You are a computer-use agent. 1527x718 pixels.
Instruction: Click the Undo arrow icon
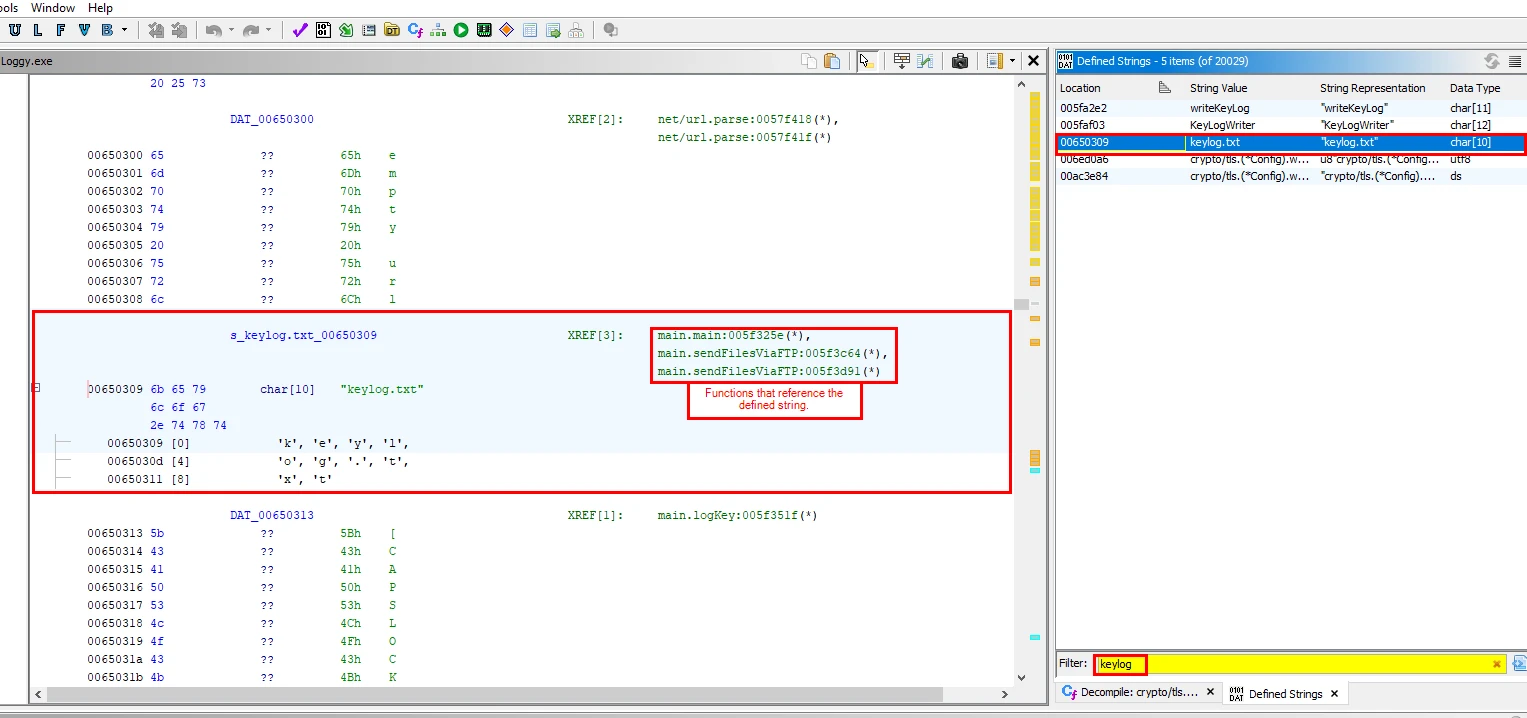pos(213,30)
